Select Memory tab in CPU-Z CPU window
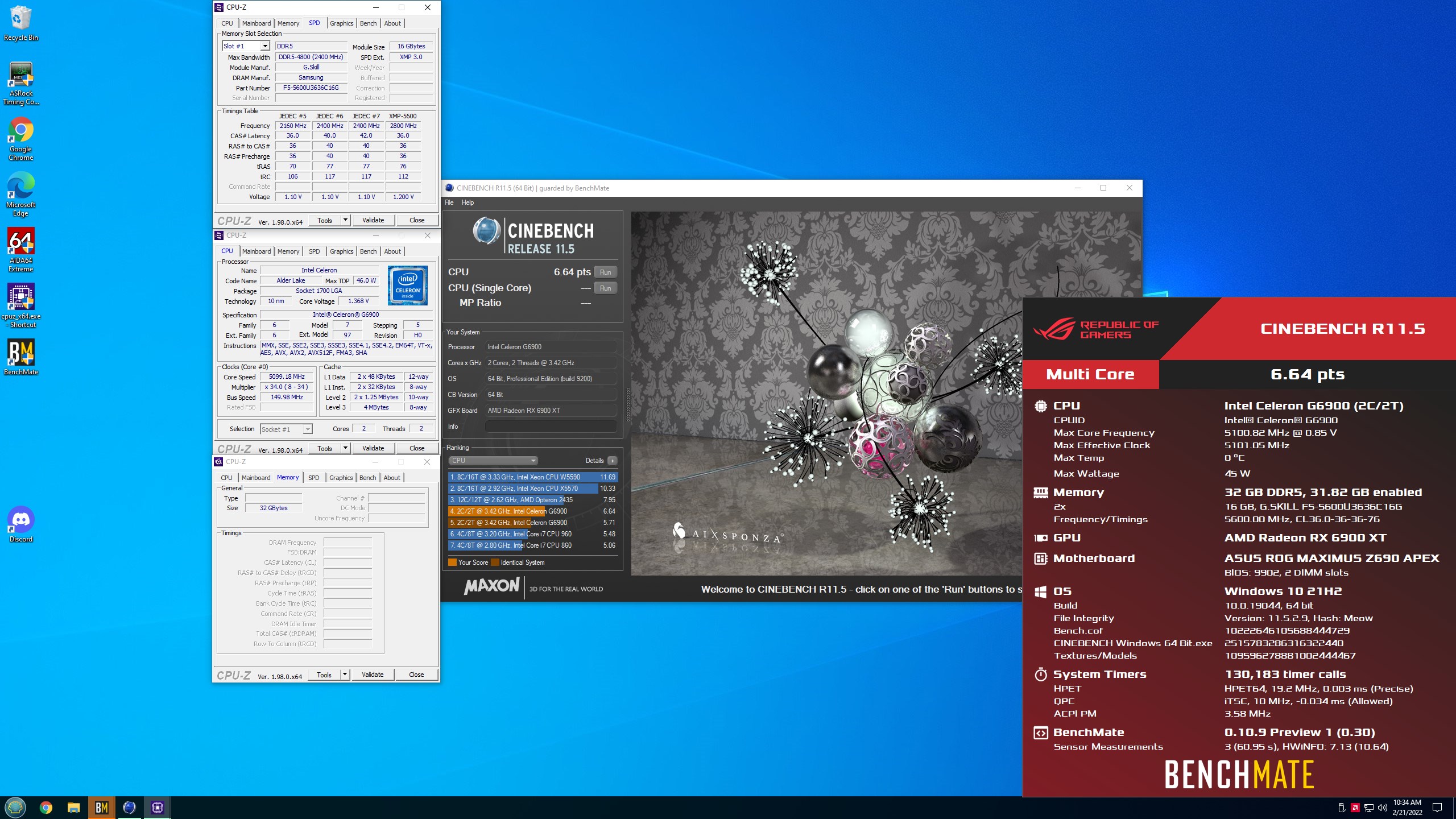This screenshot has height=819, width=1456. [288, 251]
